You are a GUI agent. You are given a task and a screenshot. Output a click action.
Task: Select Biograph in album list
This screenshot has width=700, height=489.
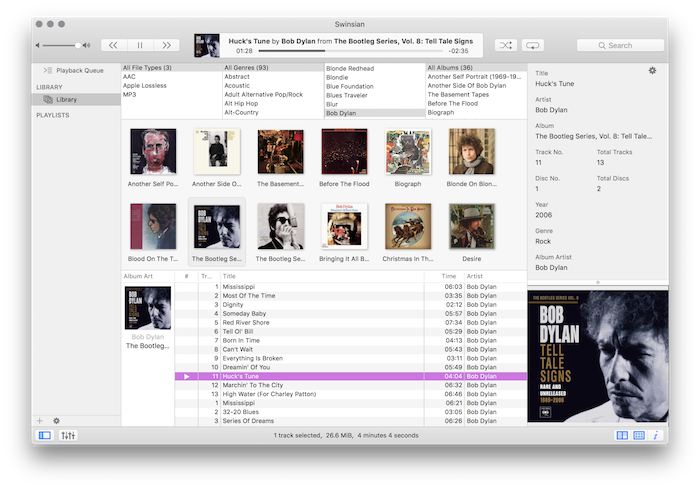476,113
